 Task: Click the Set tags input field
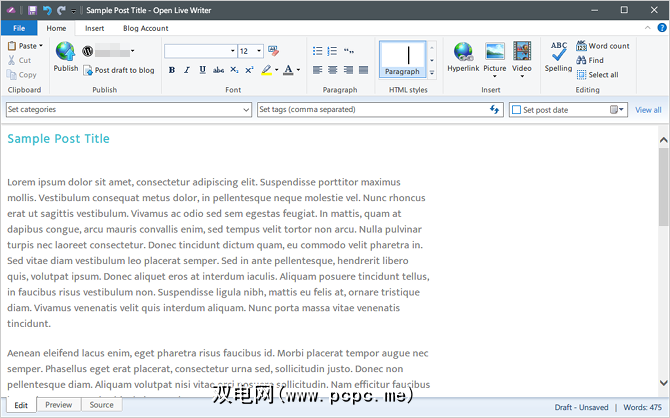370,110
